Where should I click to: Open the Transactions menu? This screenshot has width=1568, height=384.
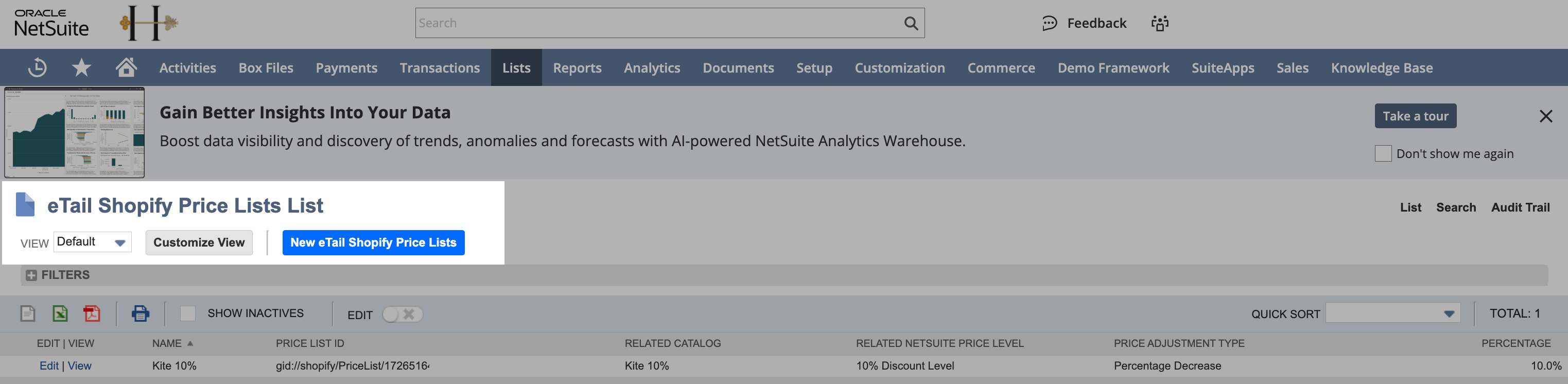tap(440, 67)
